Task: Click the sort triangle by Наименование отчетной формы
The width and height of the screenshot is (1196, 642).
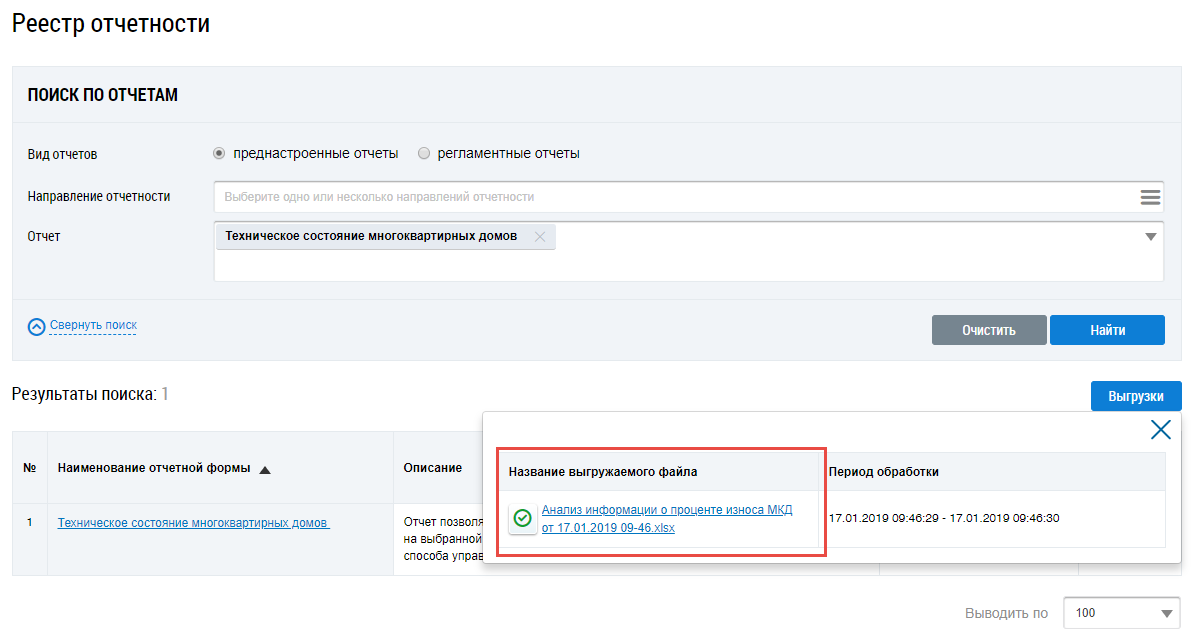Action: (x=265, y=469)
